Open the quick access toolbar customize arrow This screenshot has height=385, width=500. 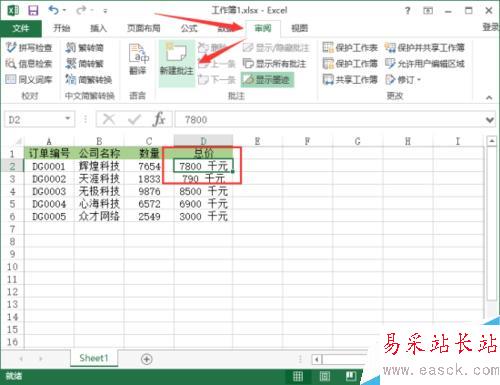[x=105, y=11]
